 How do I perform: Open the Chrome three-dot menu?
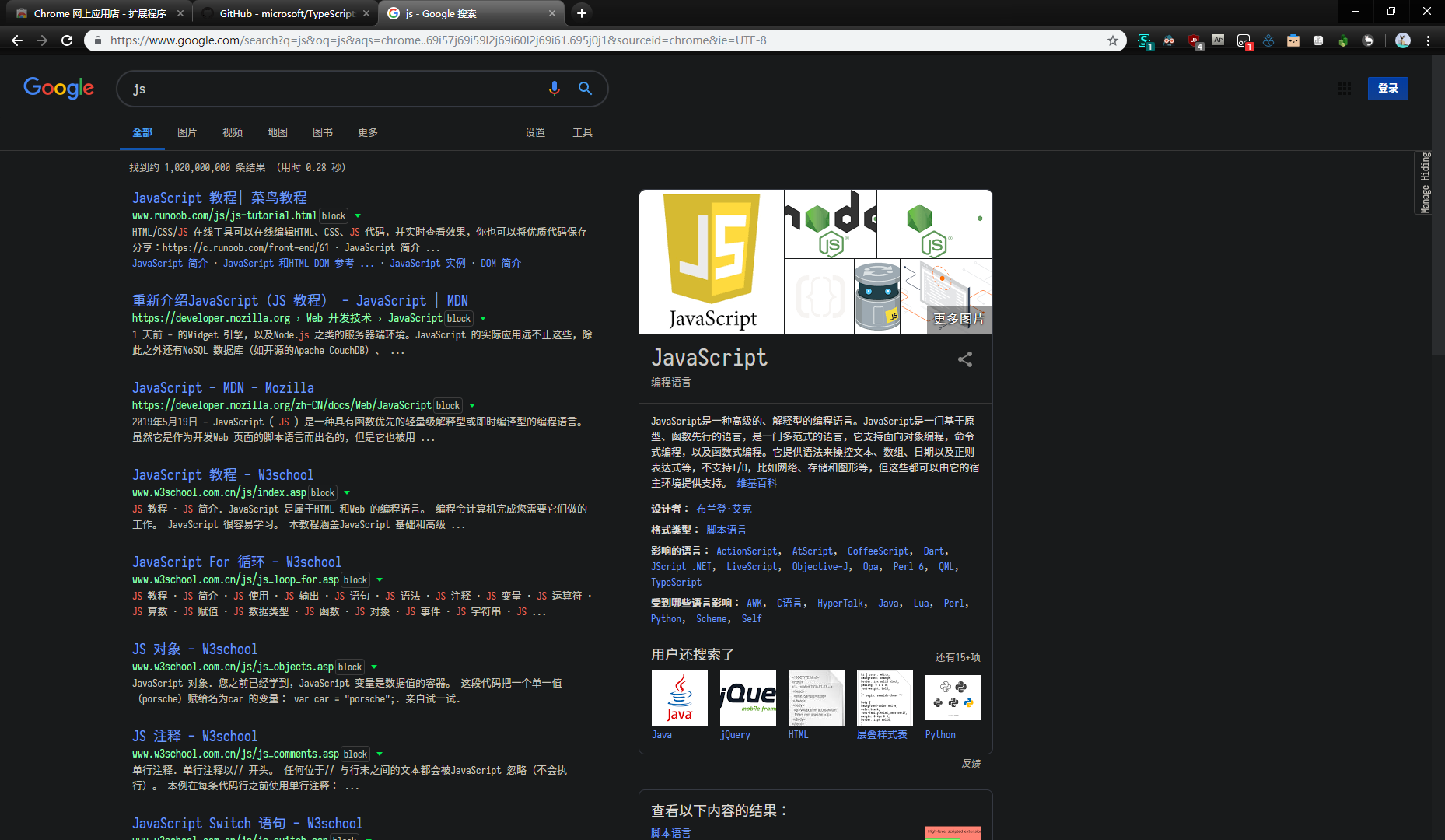coord(1428,40)
